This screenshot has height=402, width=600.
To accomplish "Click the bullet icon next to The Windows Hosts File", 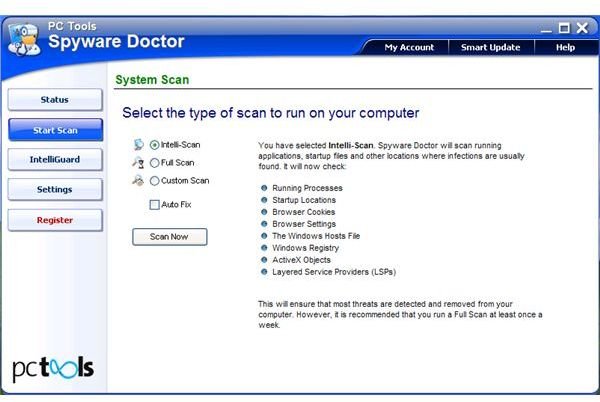I will click(264, 236).
